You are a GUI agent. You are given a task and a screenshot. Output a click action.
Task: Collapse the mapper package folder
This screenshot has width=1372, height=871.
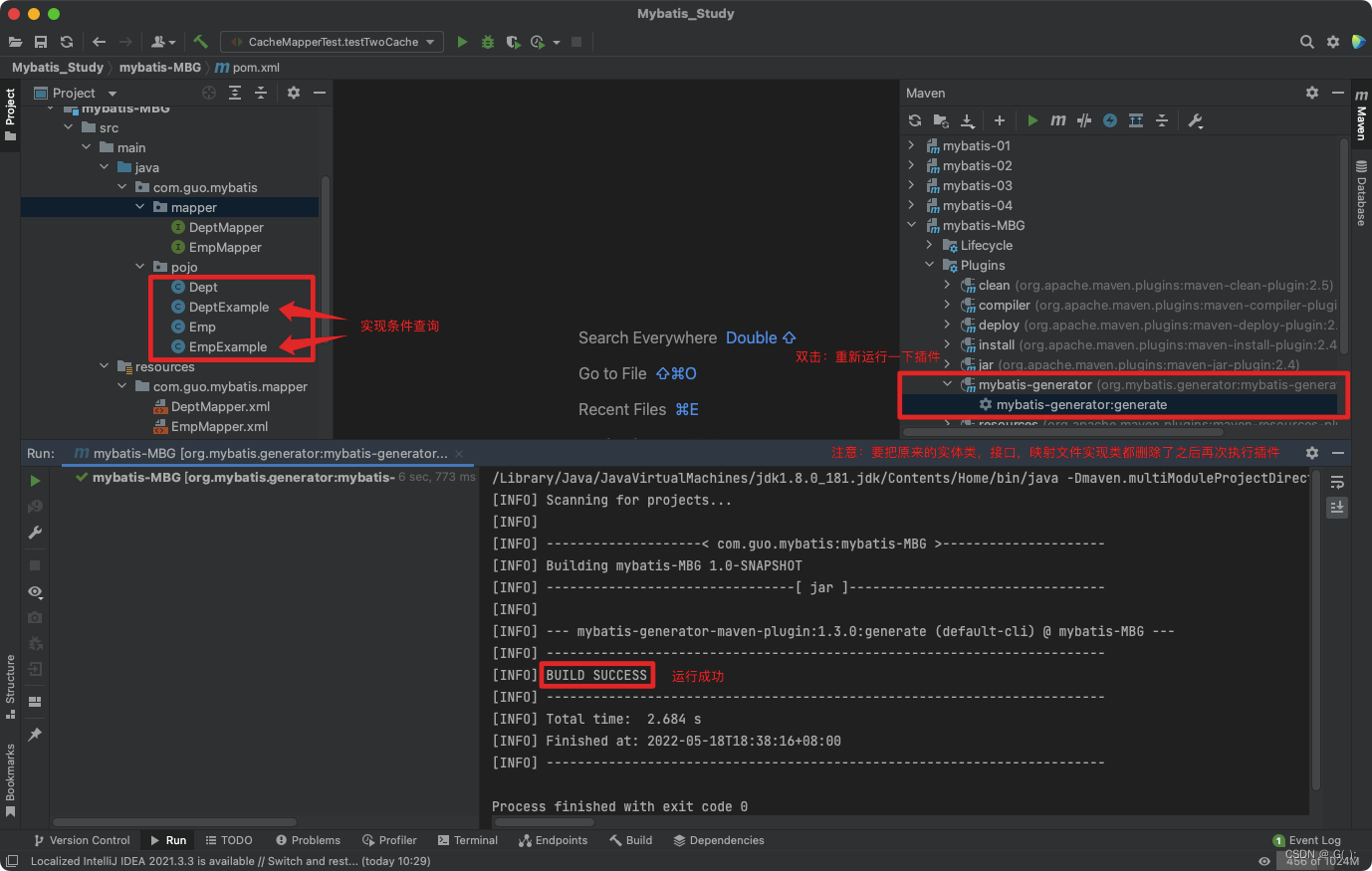pos(139,207)
